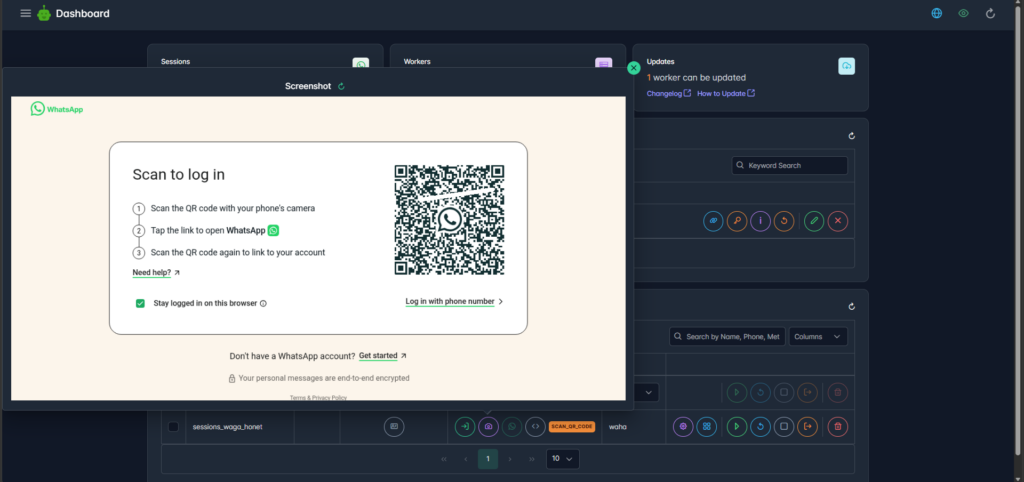Open the Changelog link
1024x482 pixels.
point(669,93)
